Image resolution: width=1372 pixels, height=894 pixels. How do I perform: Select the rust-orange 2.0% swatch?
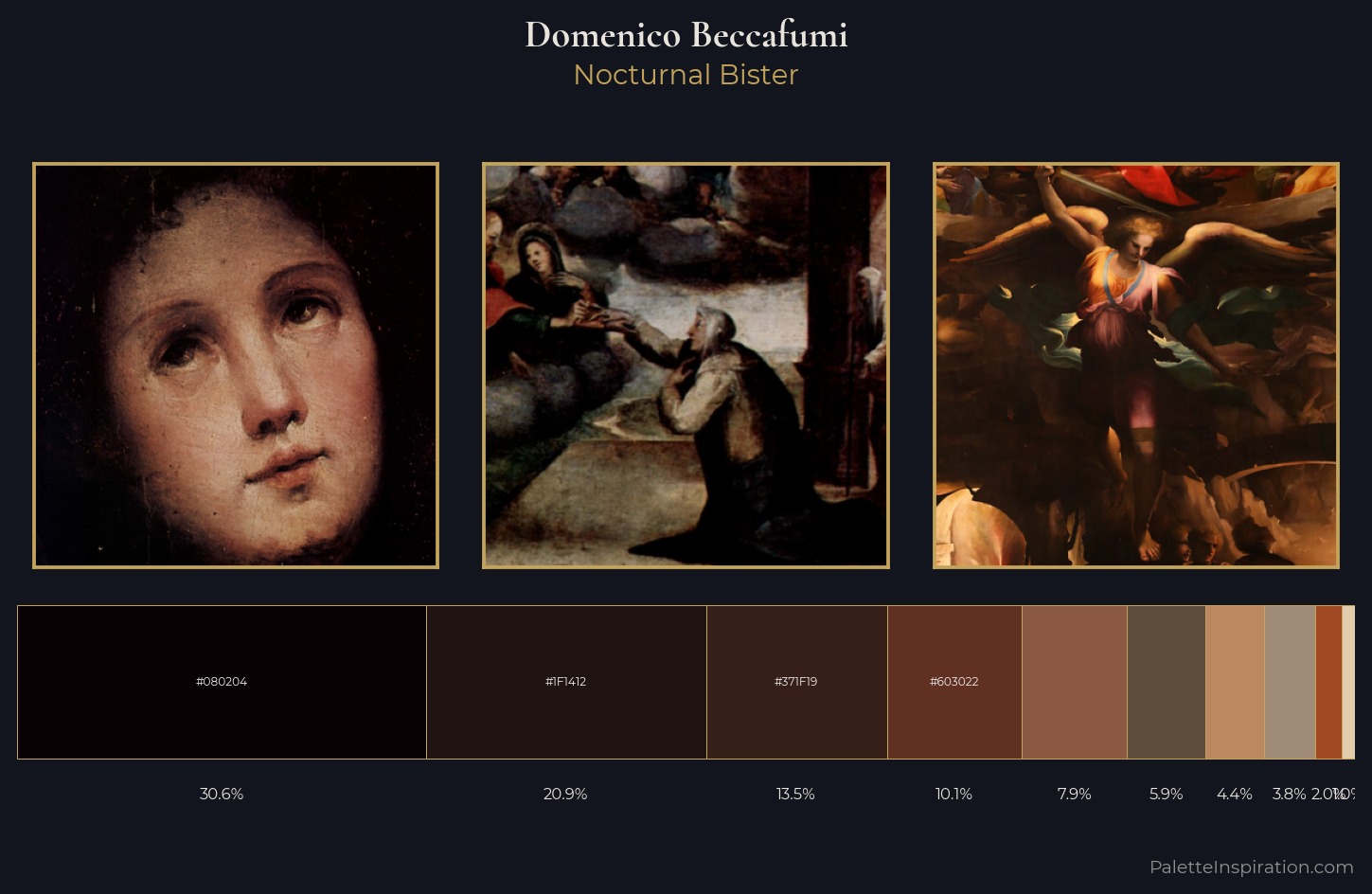click(x=1329, y=682)
